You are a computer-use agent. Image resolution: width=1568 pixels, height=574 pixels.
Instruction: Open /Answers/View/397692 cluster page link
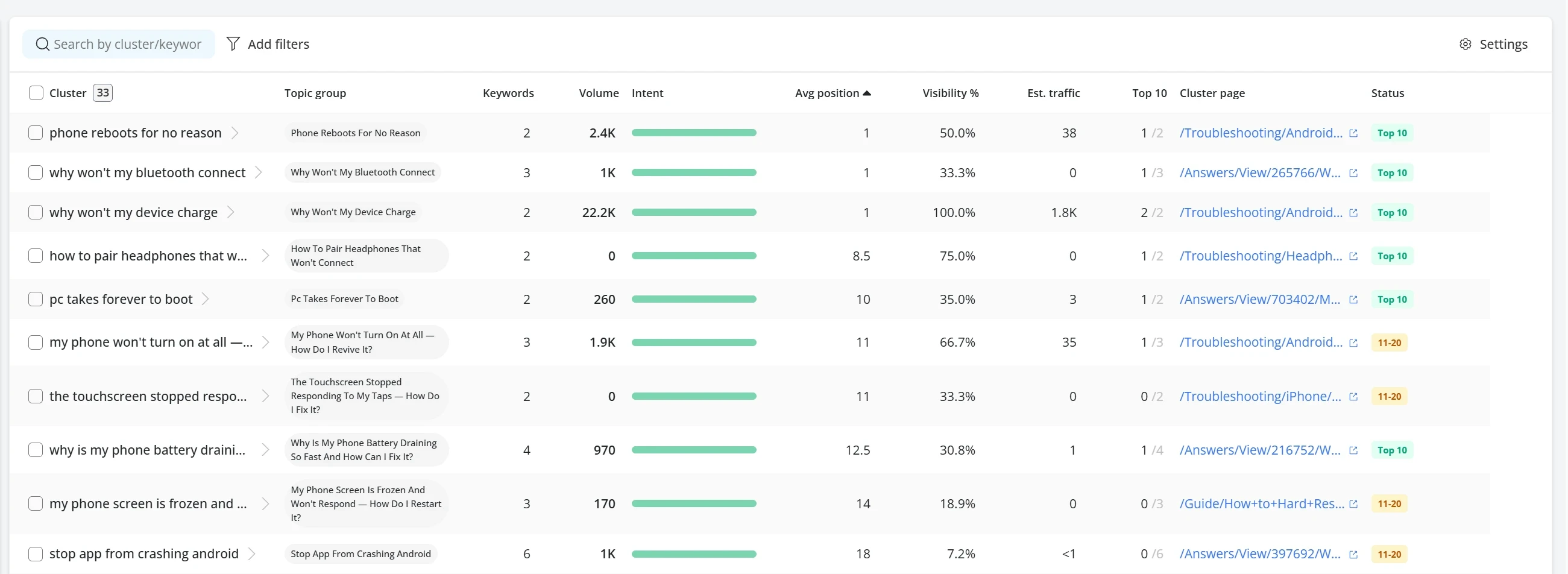[x=1260, y=554]
